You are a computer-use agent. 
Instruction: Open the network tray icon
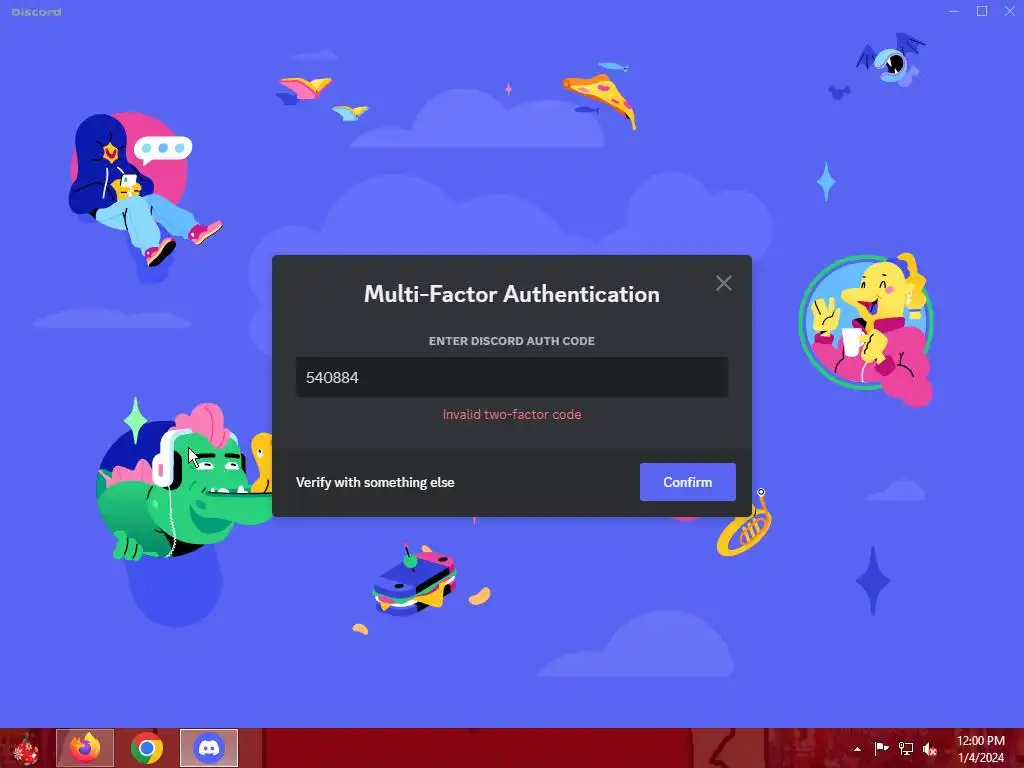tap(906, 748)
